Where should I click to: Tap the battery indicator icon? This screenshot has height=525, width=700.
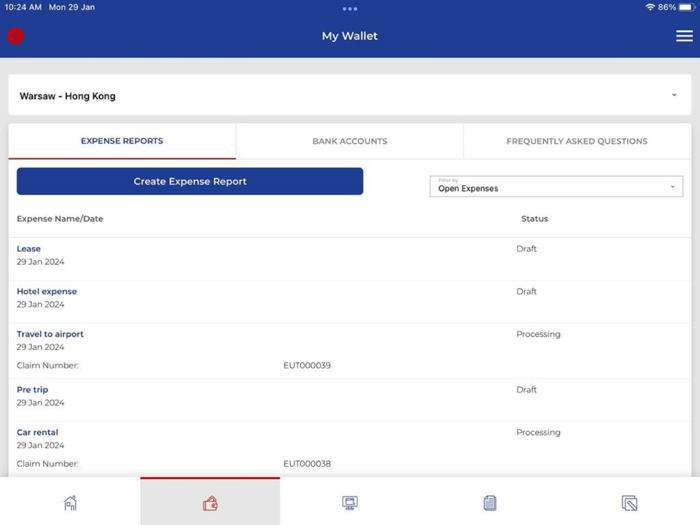(687, 7)
